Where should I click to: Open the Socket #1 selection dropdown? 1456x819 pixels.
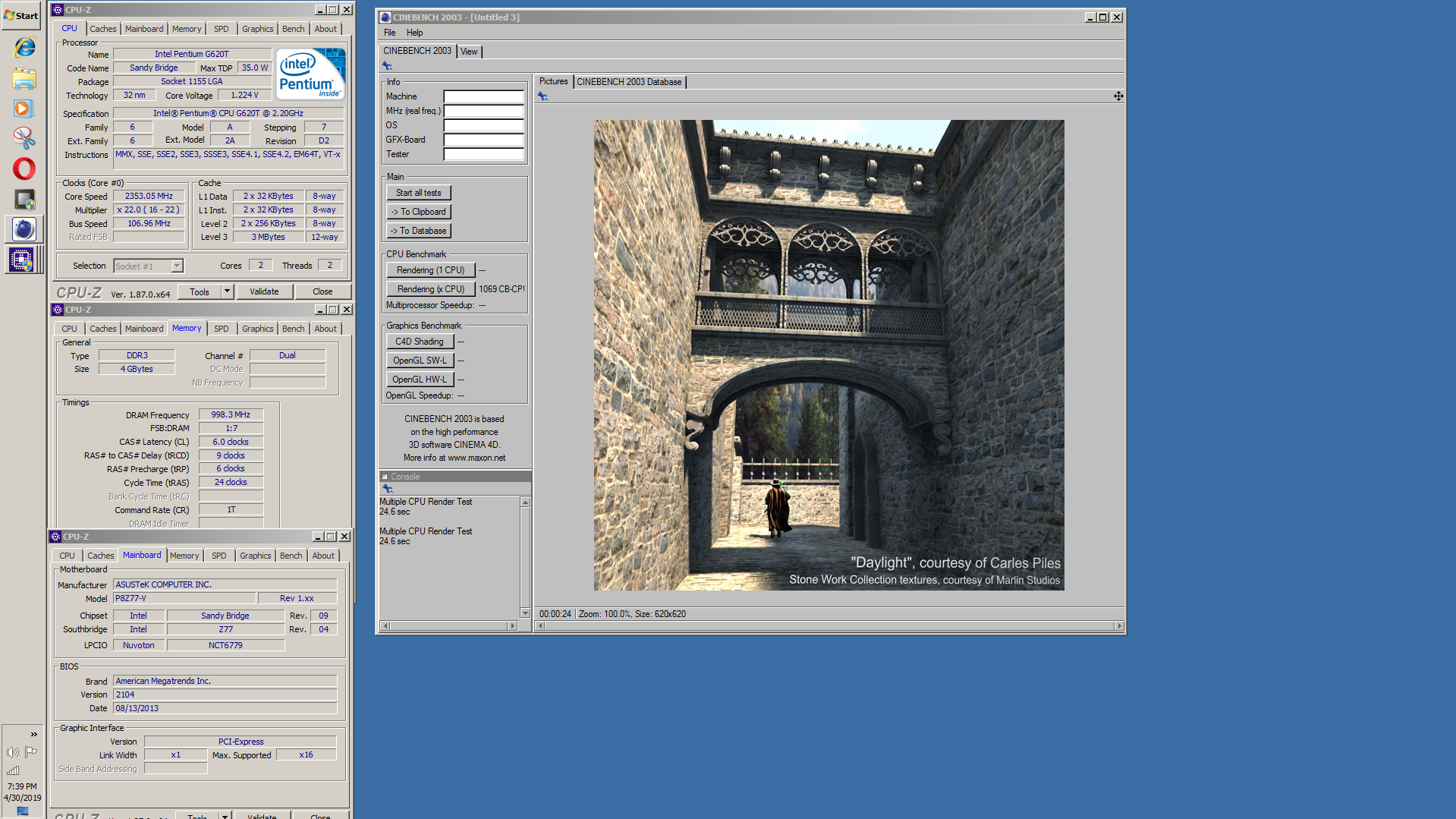click(x=177, y=266)
